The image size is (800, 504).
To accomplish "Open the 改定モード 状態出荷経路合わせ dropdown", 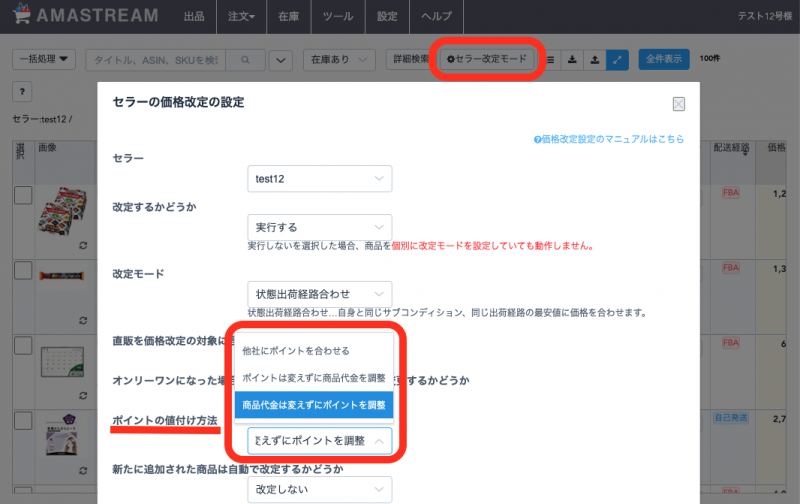I will [320, 294].
